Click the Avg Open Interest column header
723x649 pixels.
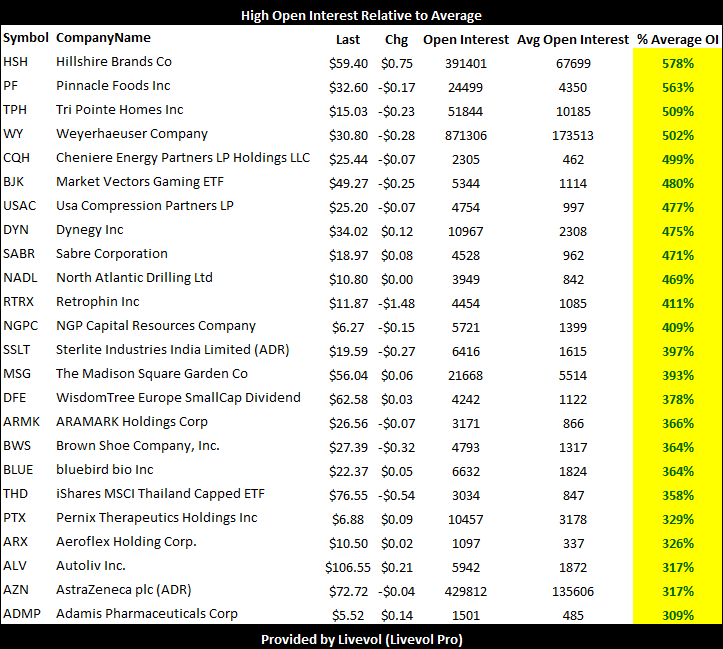573,40
